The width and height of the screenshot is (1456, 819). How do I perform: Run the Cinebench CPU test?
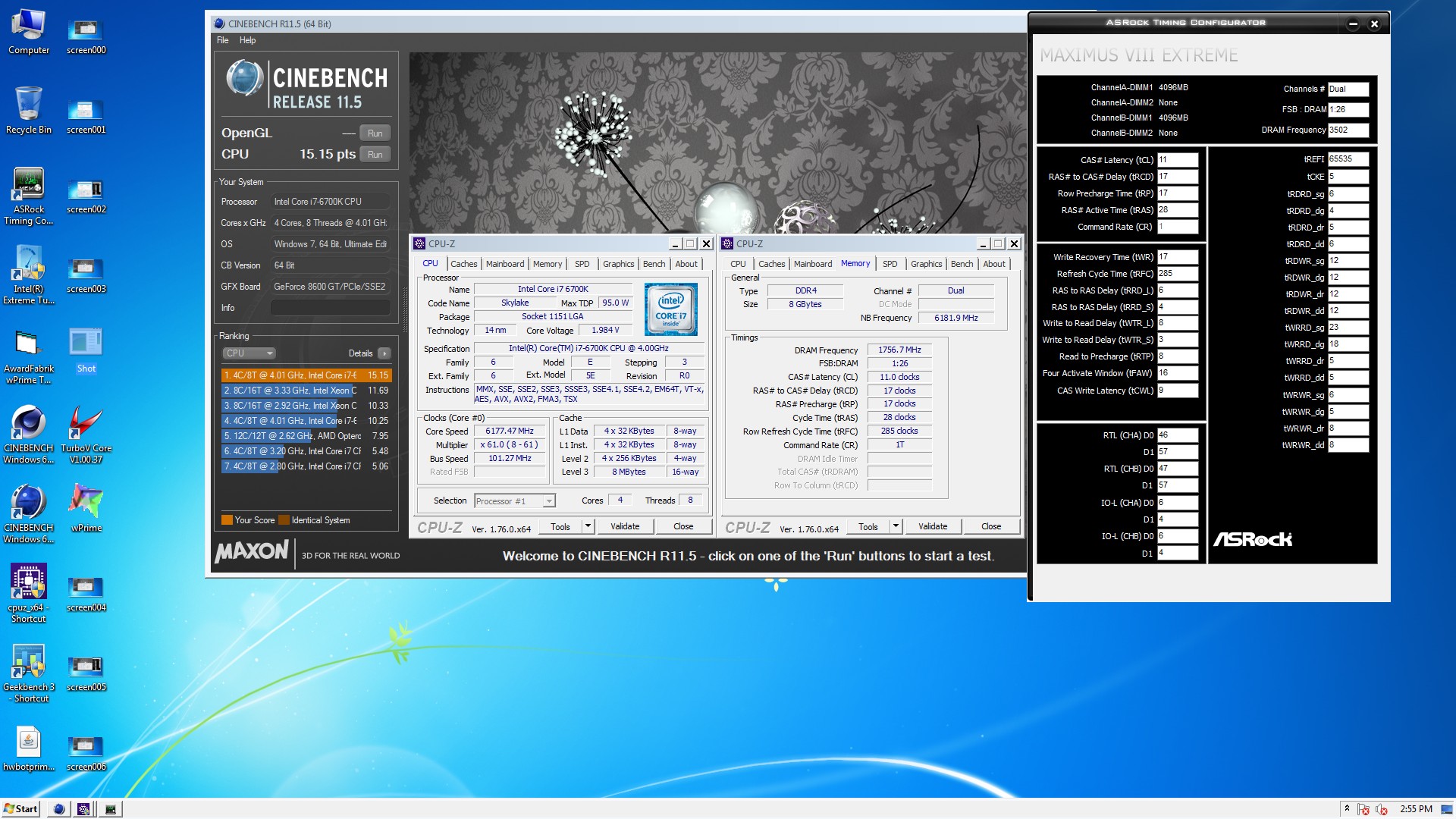point(375,154)
